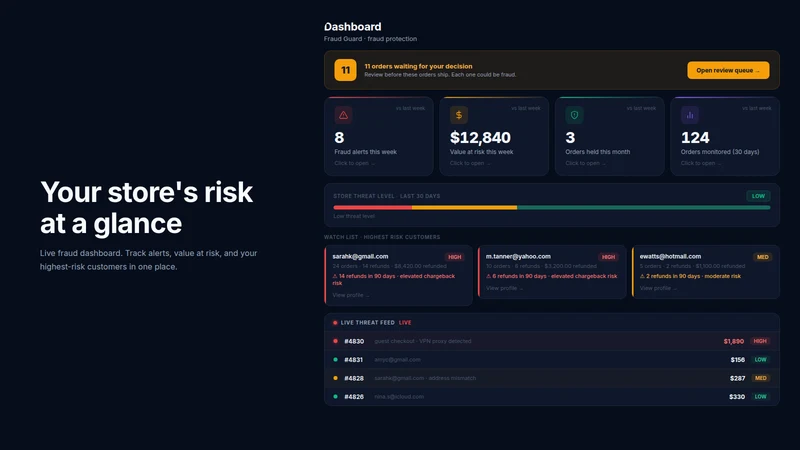Click the orange dollar sign icon
The width and height of the screenshot is (800, 450).
point(459,115)
